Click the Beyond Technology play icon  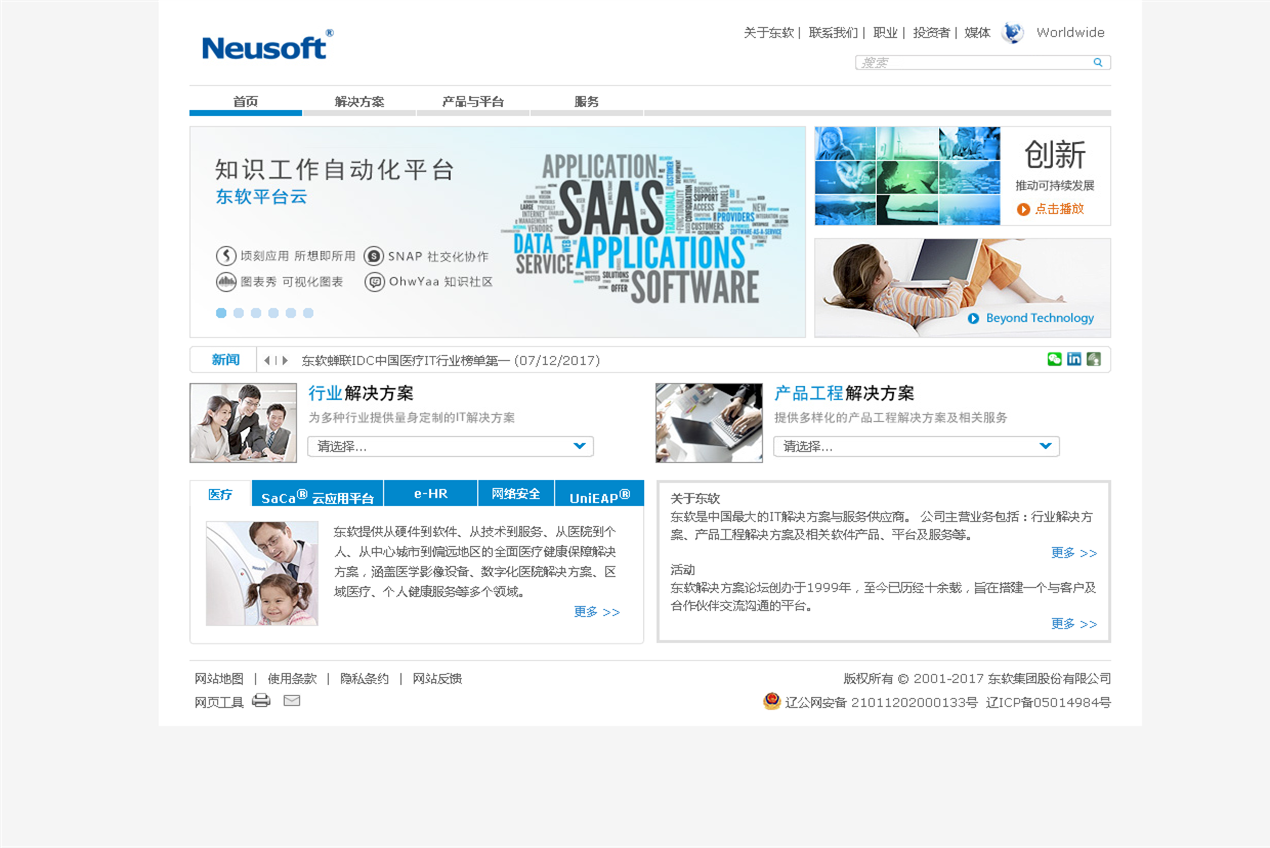[973, 318]
